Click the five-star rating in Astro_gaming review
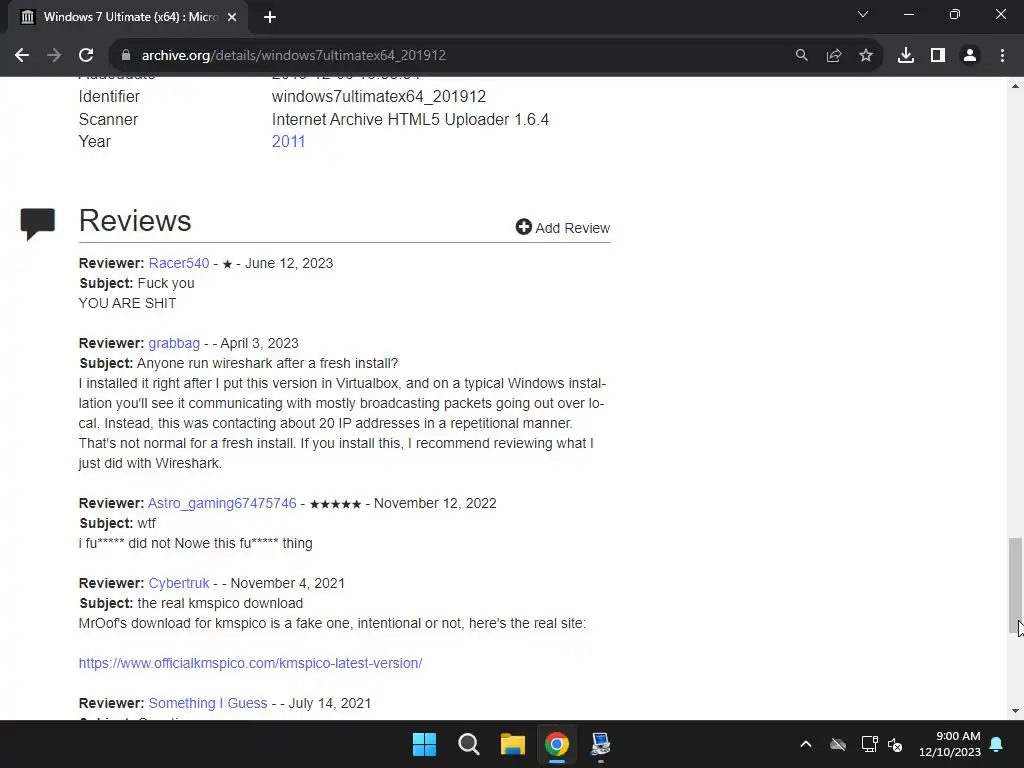The image size is (1024, 768). coord(335,504)
